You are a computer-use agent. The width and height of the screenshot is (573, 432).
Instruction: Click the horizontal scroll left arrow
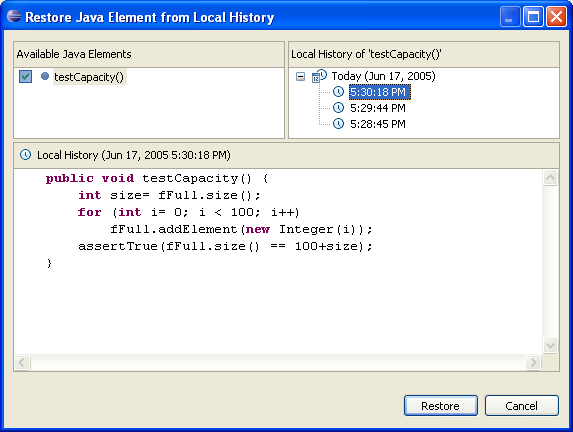click(22, 362)
